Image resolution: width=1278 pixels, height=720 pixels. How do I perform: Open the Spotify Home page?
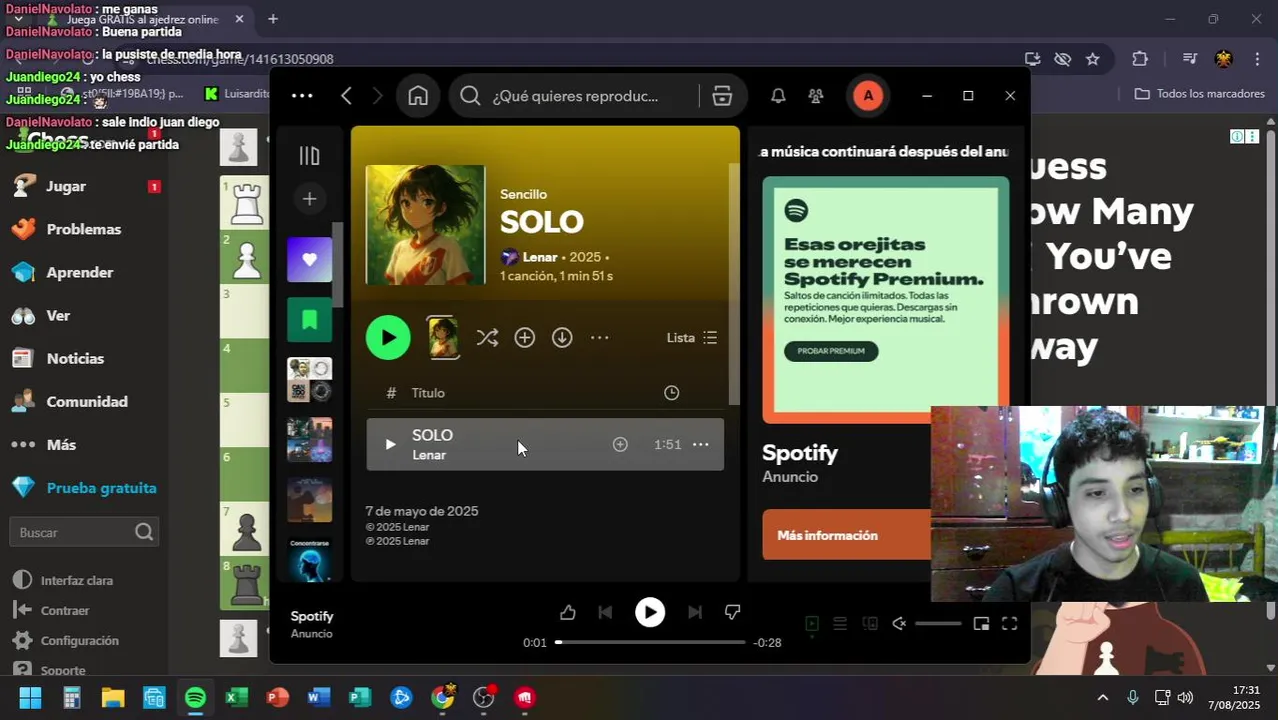418,96
